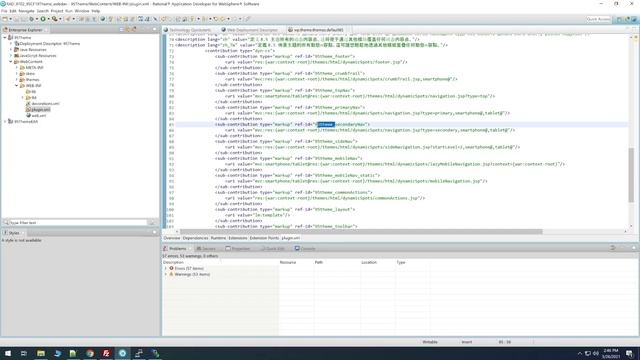Open the Window menu

82,11
